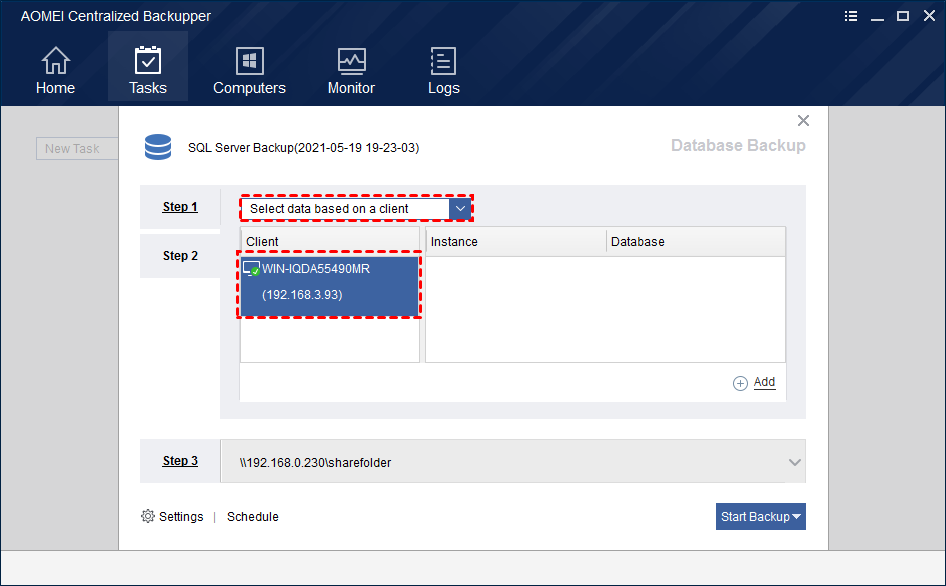Click the client IP (192.168.3.93)
This screenshot has width=946, height=586.
[302, 295]
